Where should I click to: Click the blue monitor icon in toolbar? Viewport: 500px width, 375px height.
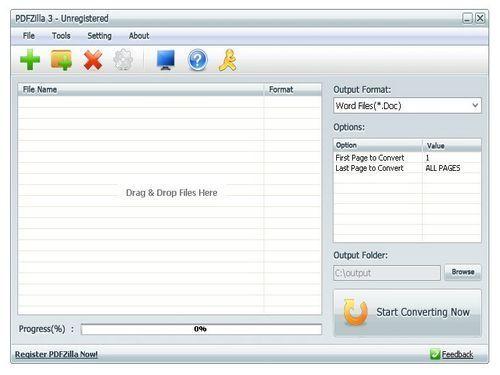[166, 60]
